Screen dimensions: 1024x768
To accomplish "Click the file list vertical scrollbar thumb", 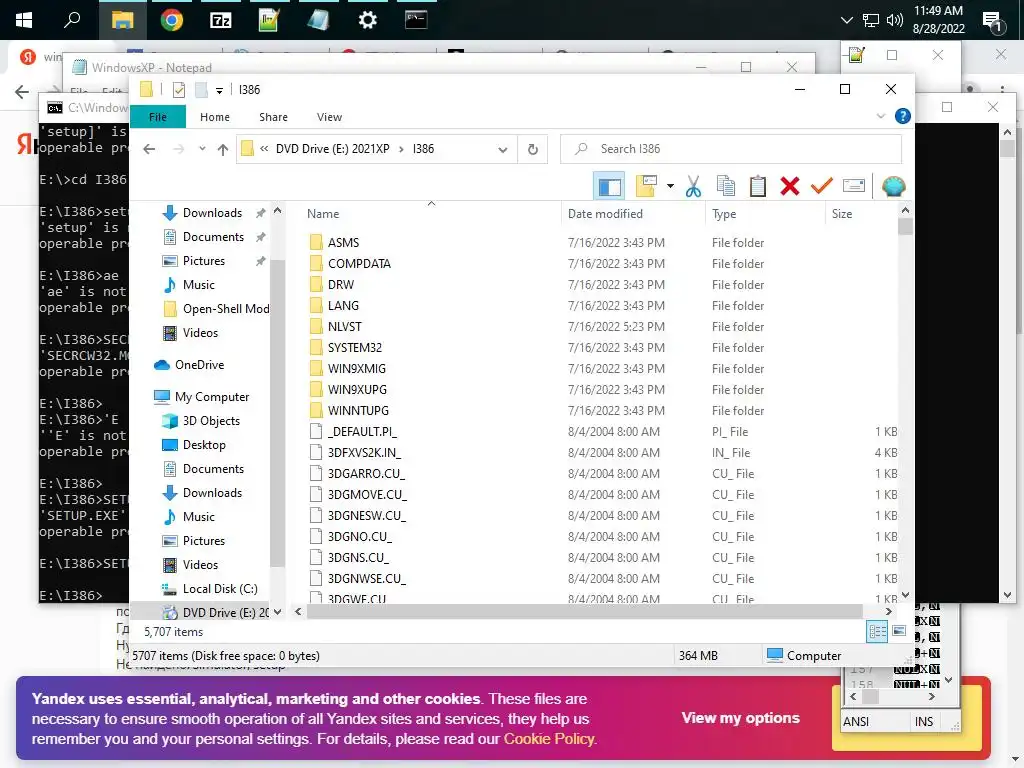I will coord(905,227).
